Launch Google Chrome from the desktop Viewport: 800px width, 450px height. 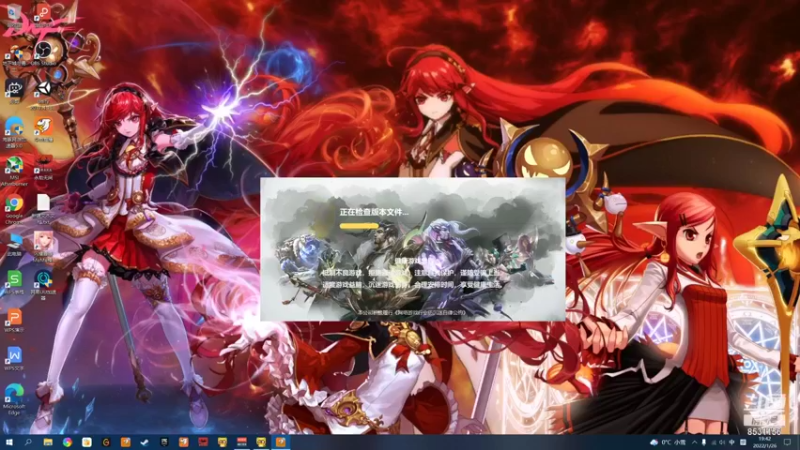click(14, 208)
